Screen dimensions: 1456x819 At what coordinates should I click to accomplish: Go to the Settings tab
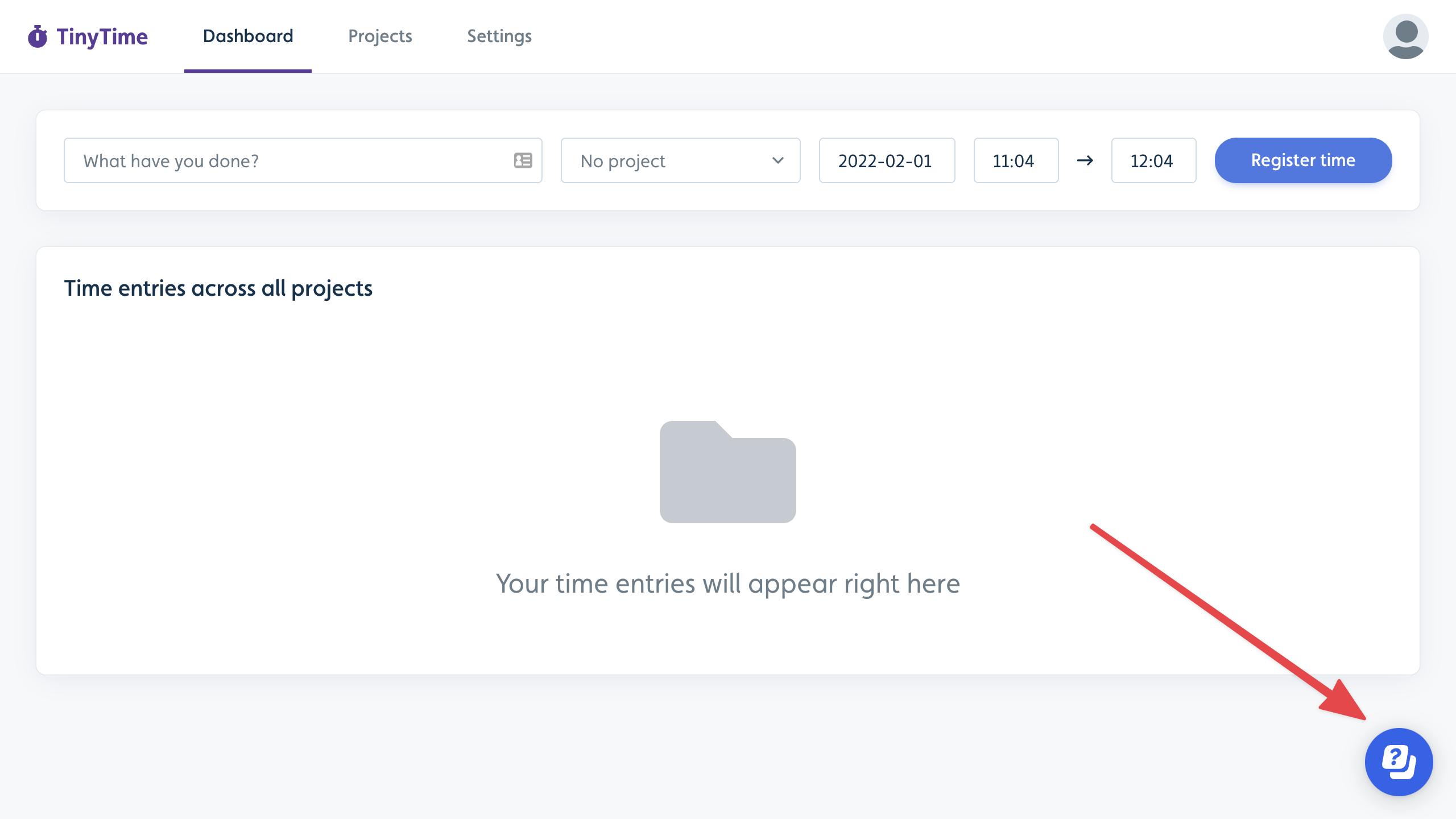click(499, 36)
